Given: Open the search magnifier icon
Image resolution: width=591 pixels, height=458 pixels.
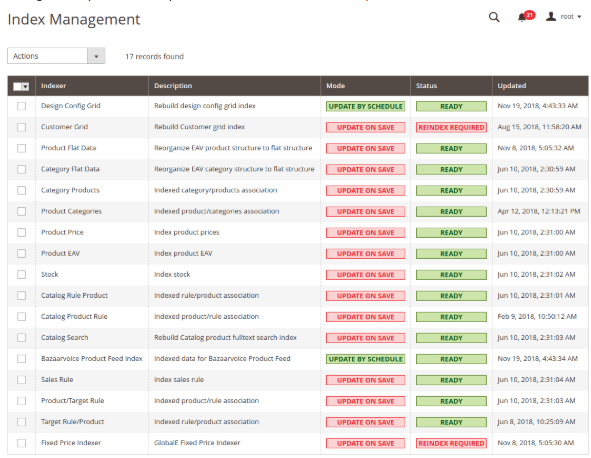Looking at the screenshot, I should [494, 17].
